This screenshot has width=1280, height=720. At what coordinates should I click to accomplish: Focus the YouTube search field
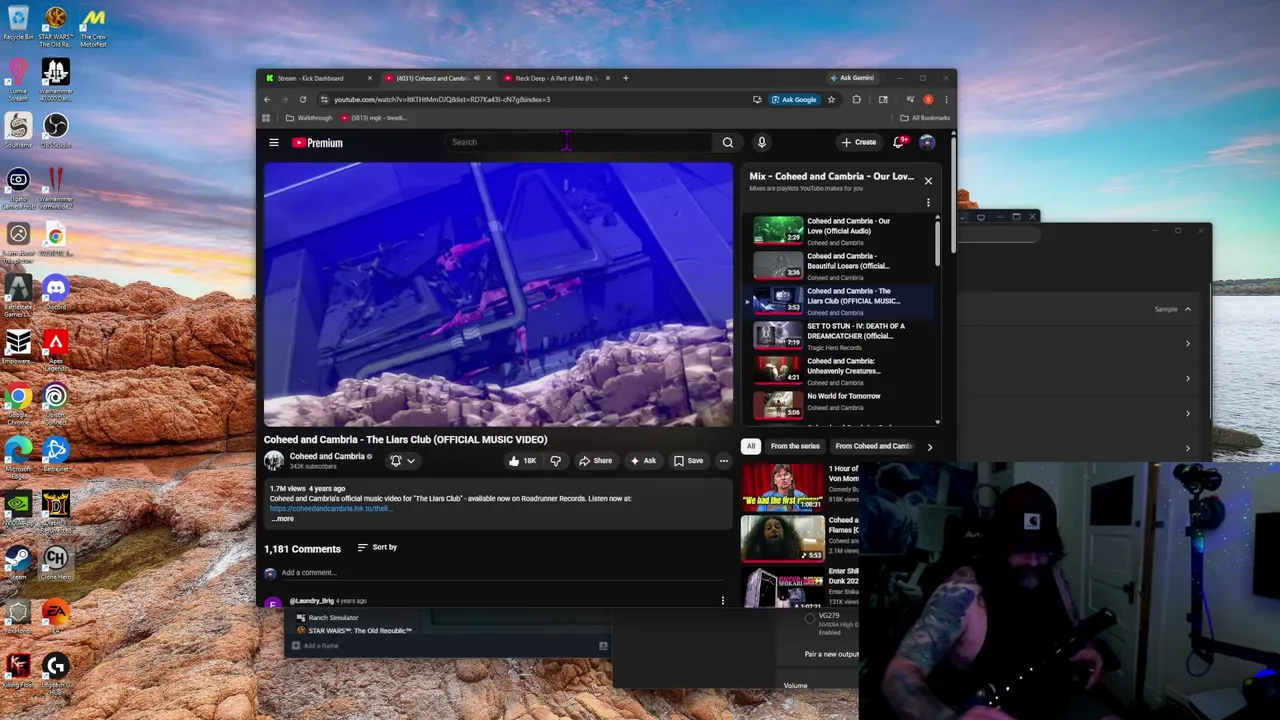click(578, 142)
